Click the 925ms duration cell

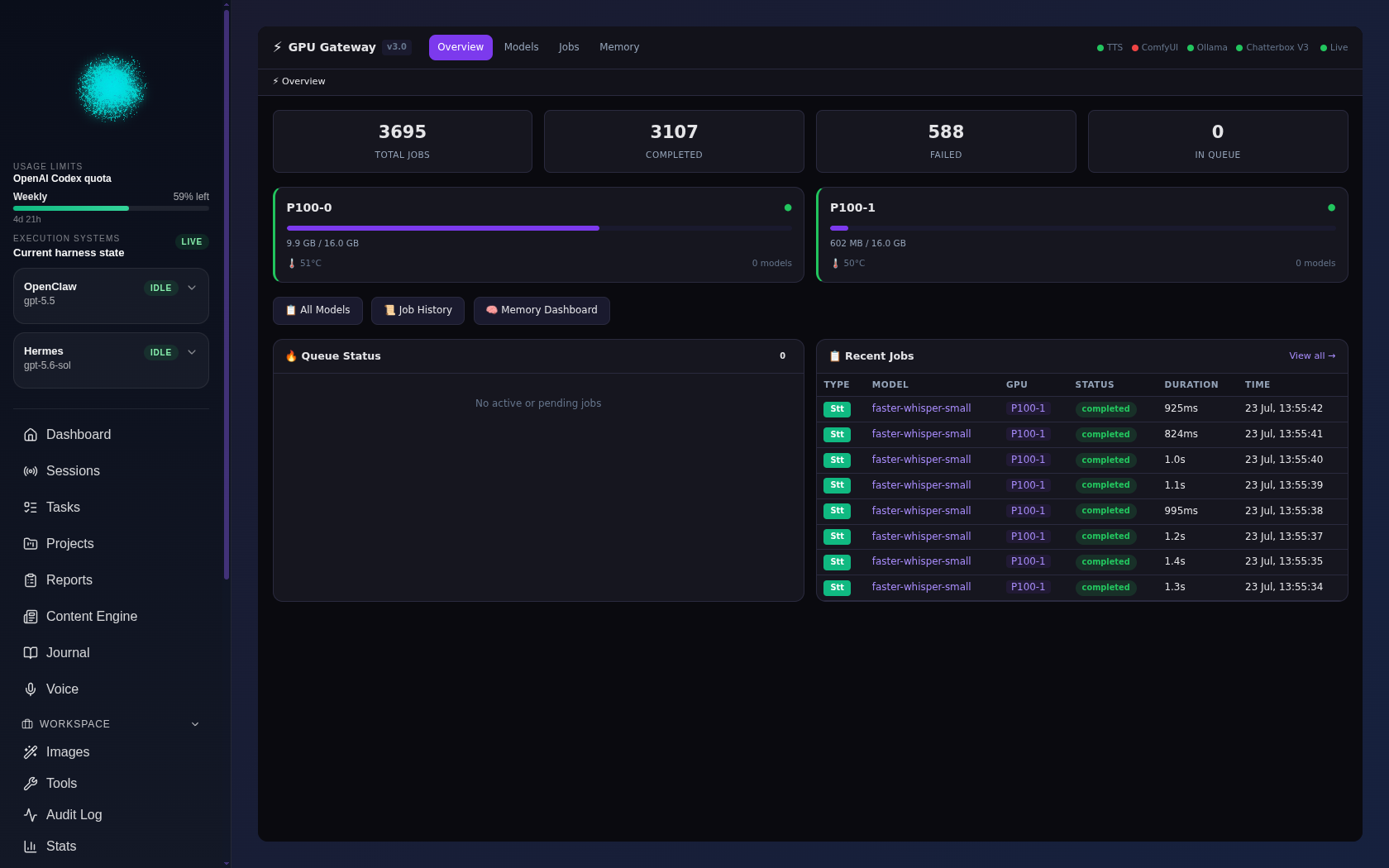(x=1181, y=408)
